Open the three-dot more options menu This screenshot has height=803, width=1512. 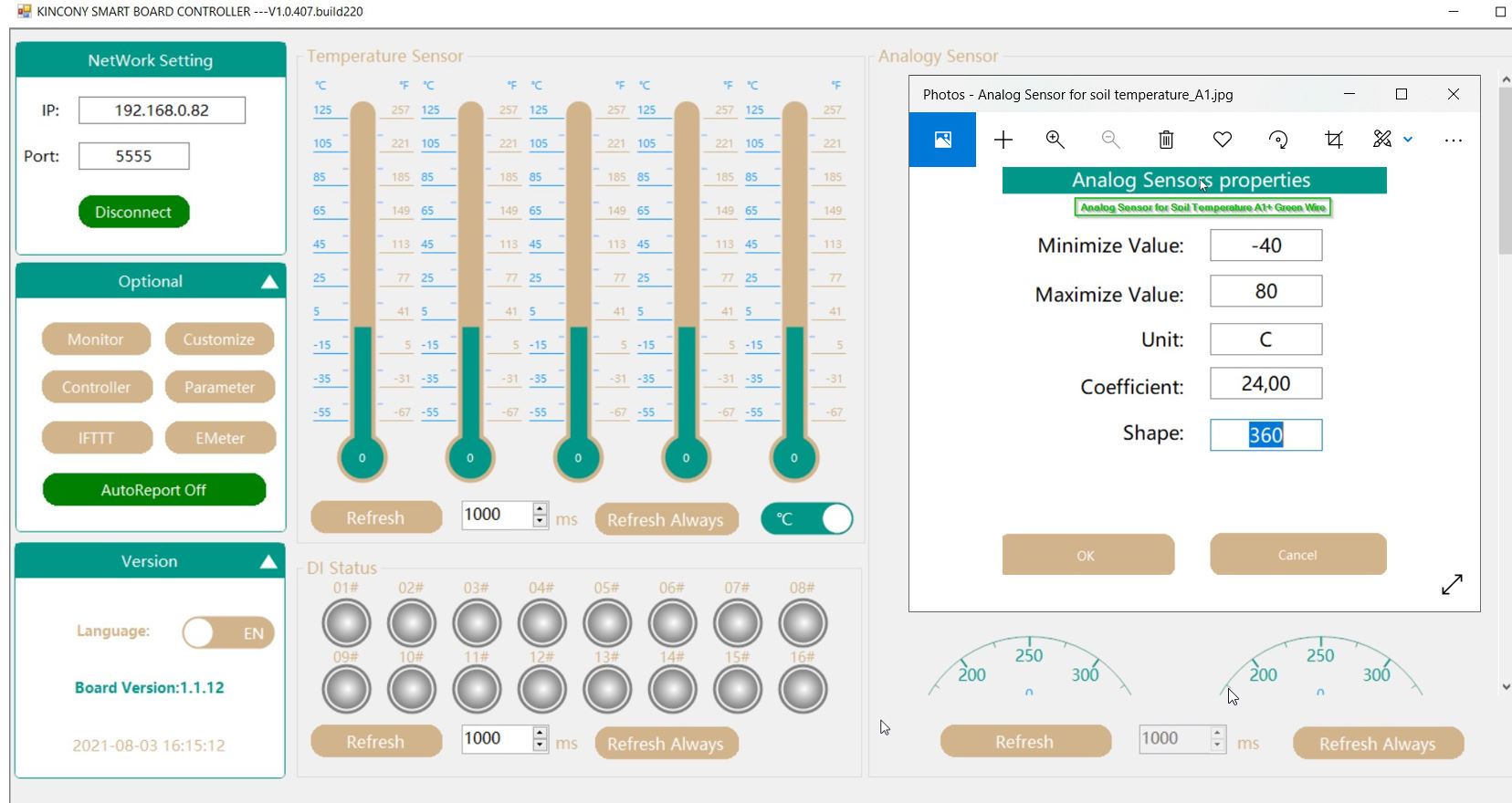coord(1453,141)
